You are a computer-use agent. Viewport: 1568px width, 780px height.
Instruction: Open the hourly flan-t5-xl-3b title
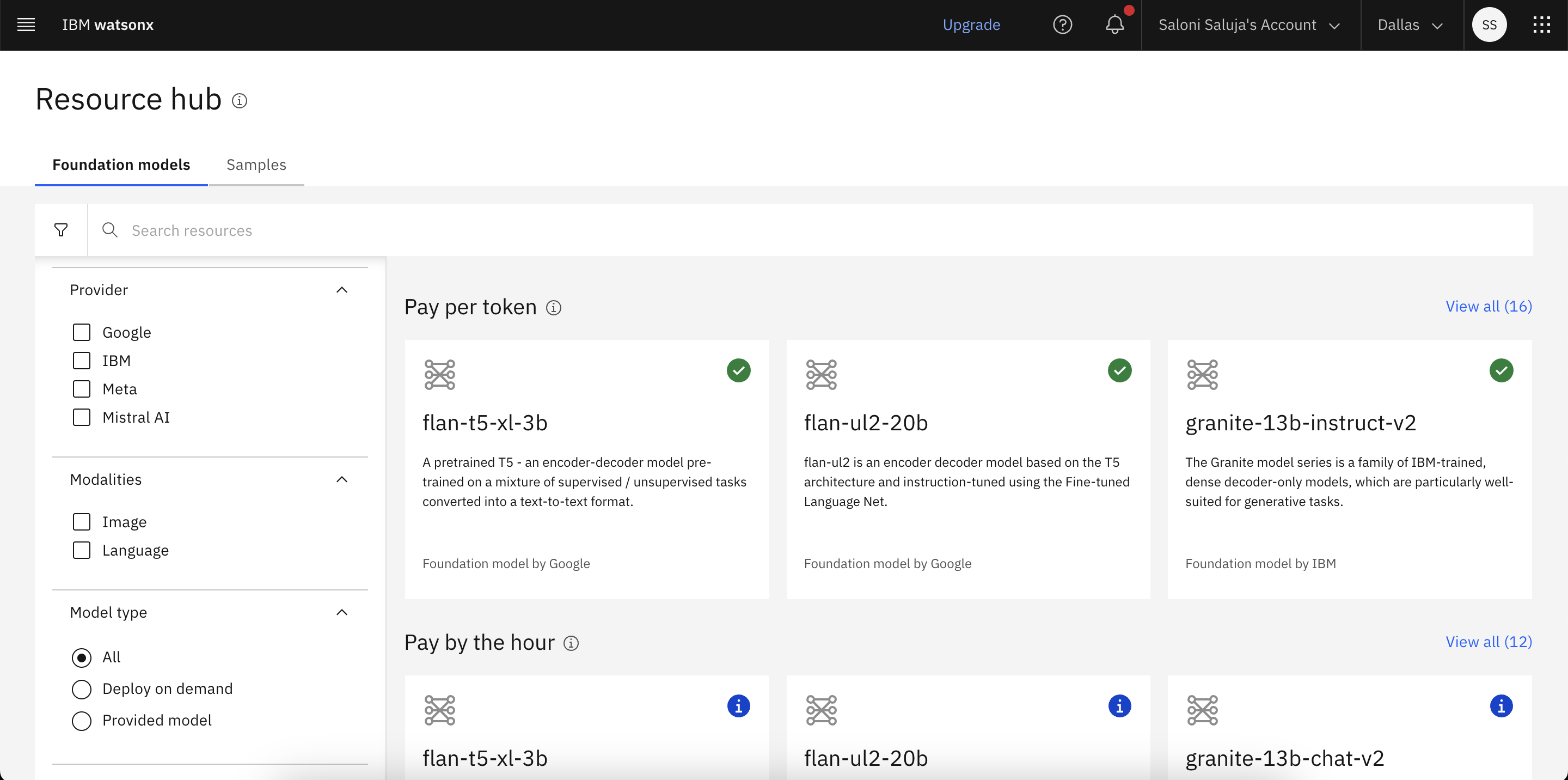click(x=485, y=758)
